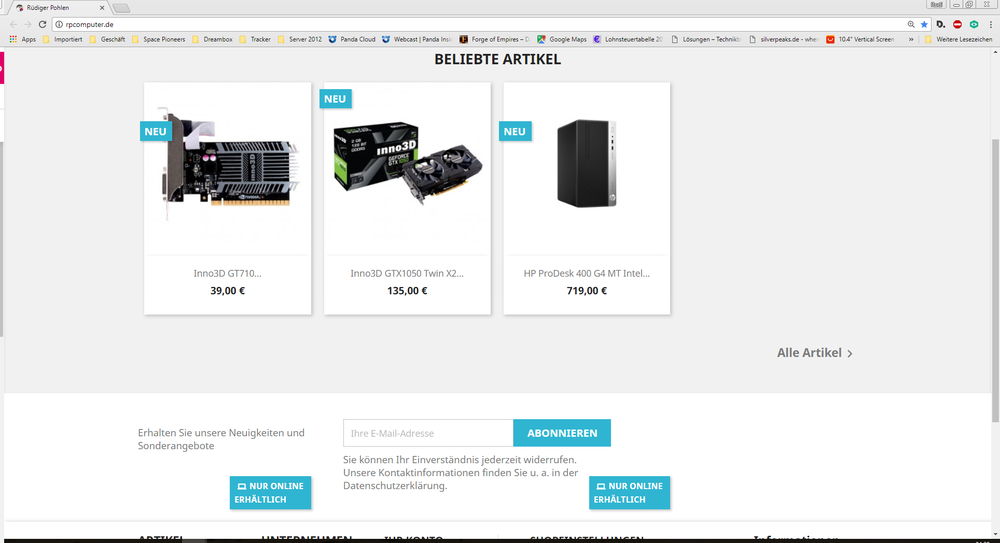Image resolution: width=1000 pixels, height=543 pixels.
Task: Open the Space Pioneers bookmark folder
Action: tap(158, 39)
